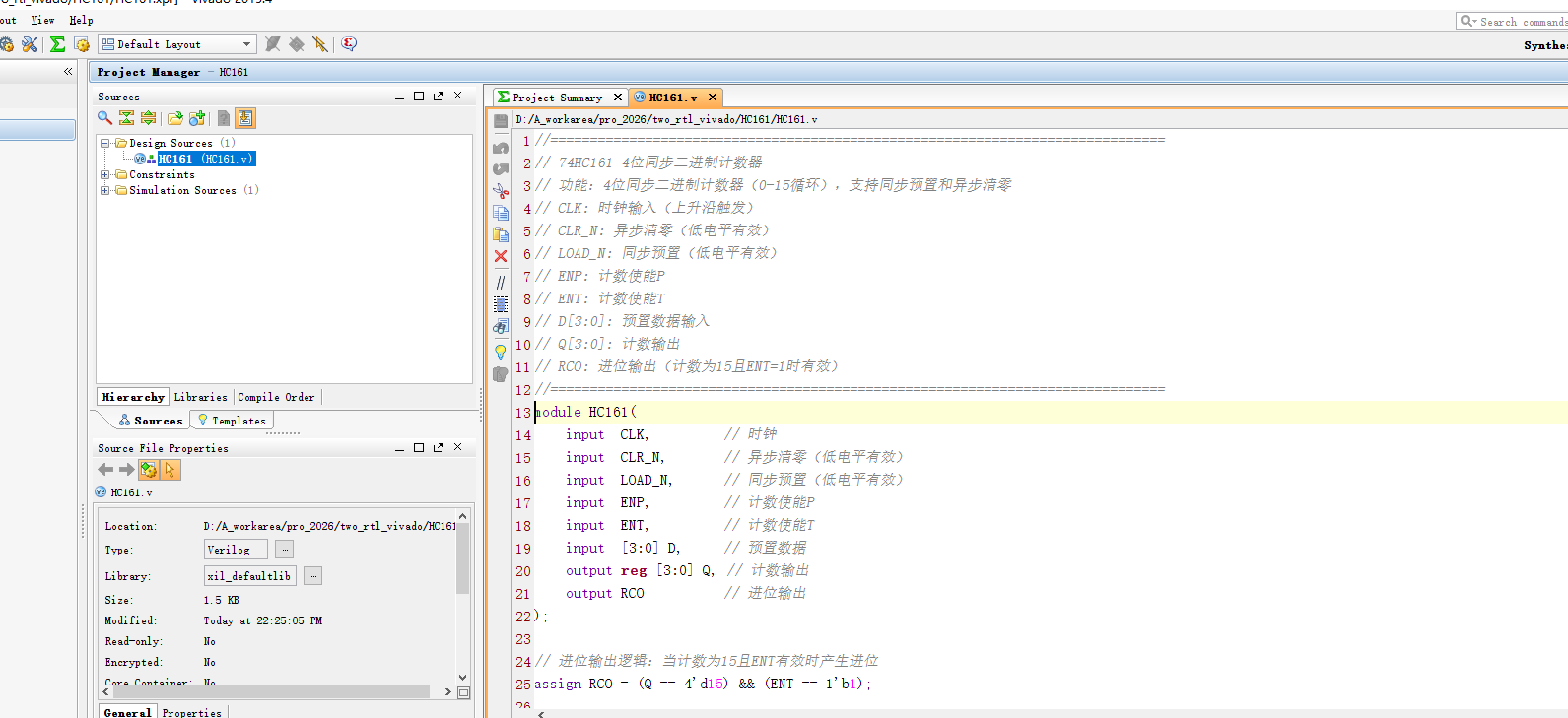Click the cut scissors icon in editor sidebar

pos(501,191)
